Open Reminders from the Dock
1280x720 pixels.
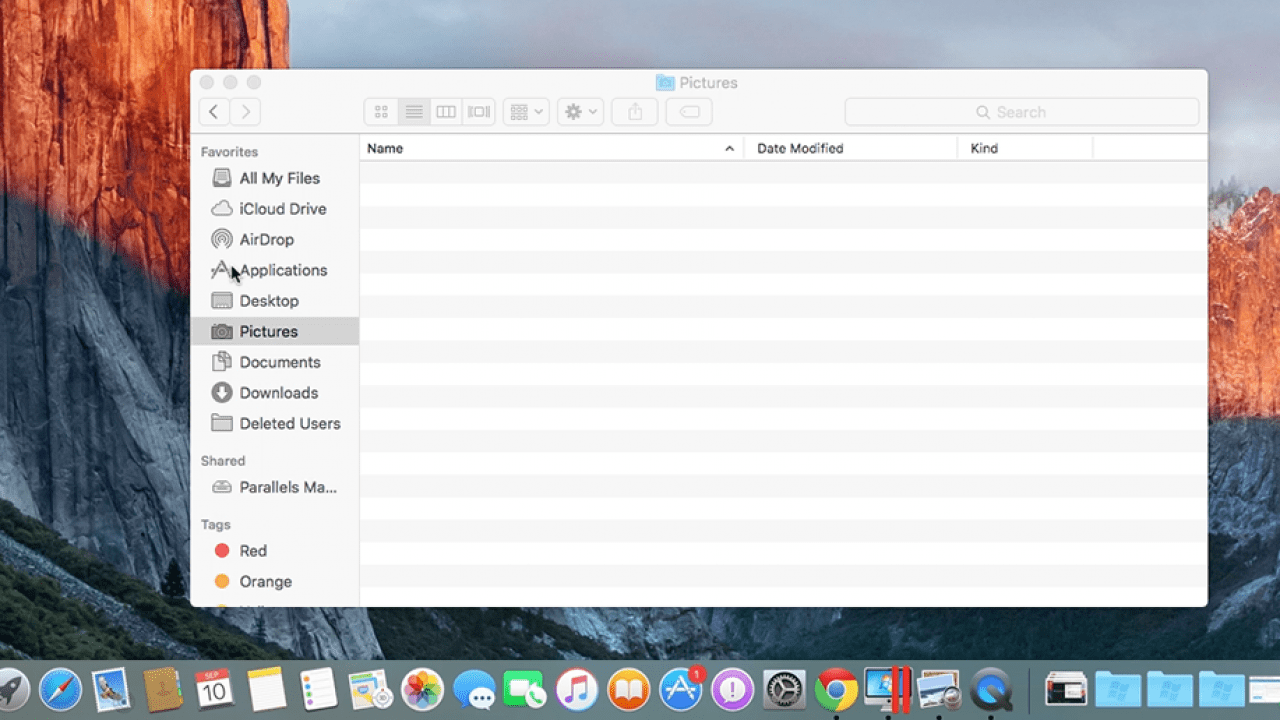click(319, 689)
